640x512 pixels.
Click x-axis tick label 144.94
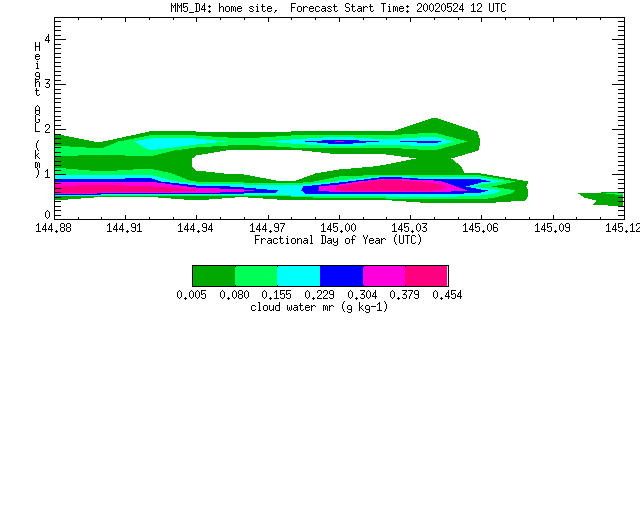[x=196, y=228]
